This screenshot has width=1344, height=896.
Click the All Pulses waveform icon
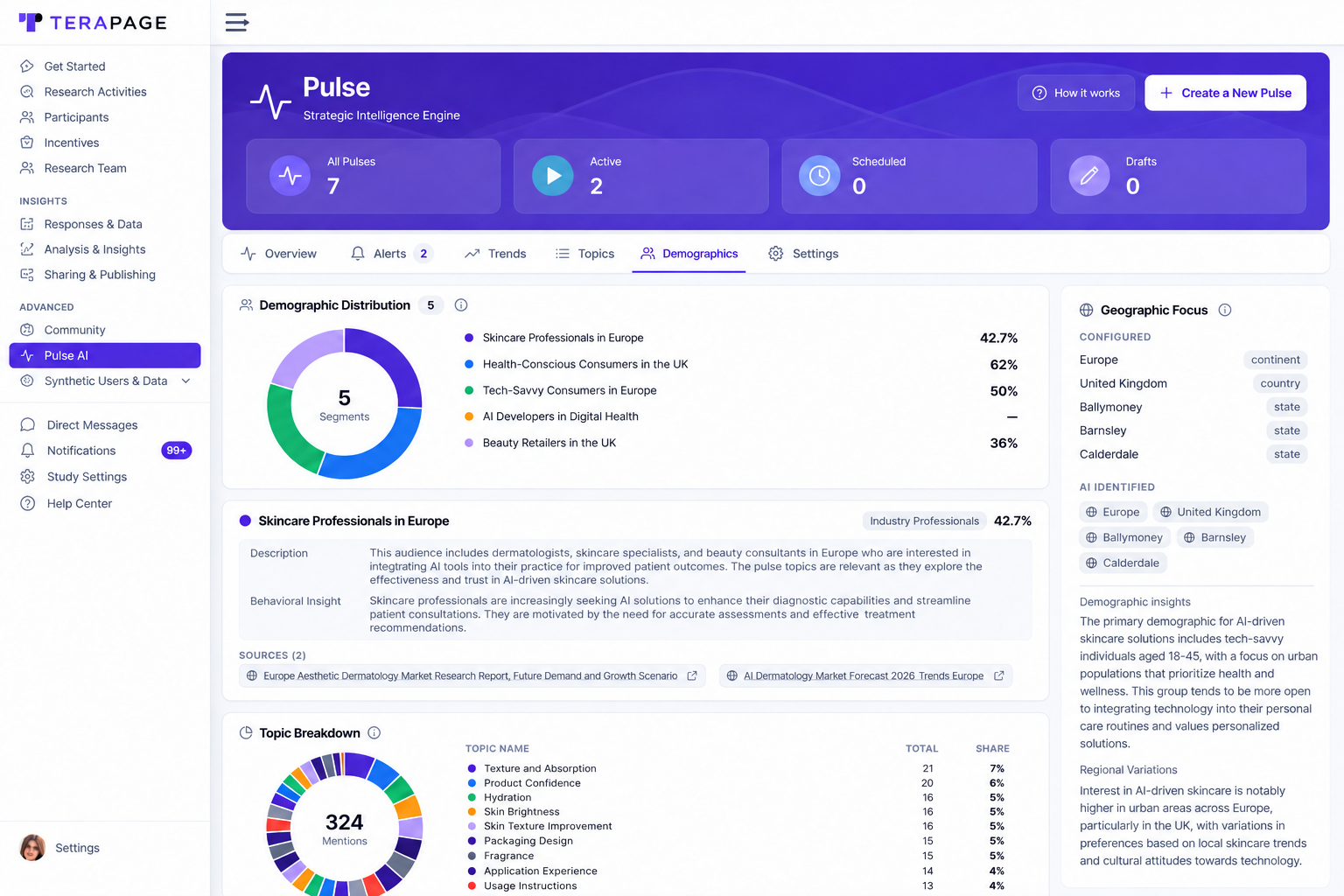coord(290,176)
